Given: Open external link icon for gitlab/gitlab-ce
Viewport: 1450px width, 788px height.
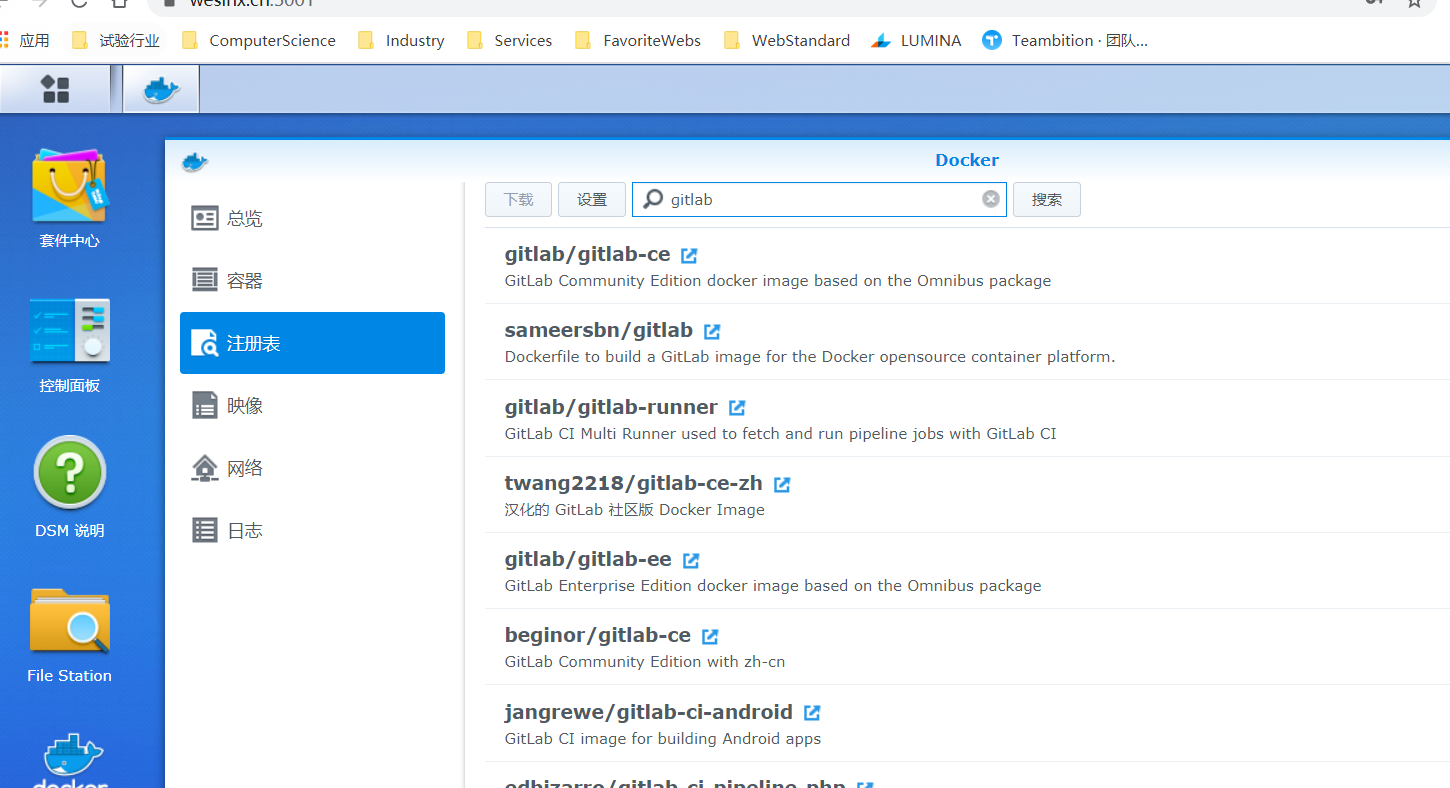Looking at the screenshot, I should (689, 255).
